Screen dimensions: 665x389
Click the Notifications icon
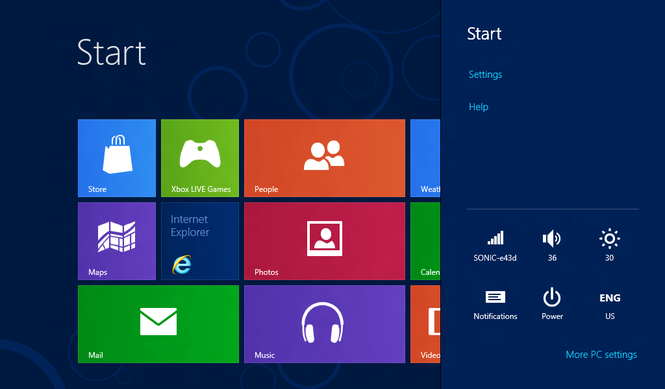495,305
